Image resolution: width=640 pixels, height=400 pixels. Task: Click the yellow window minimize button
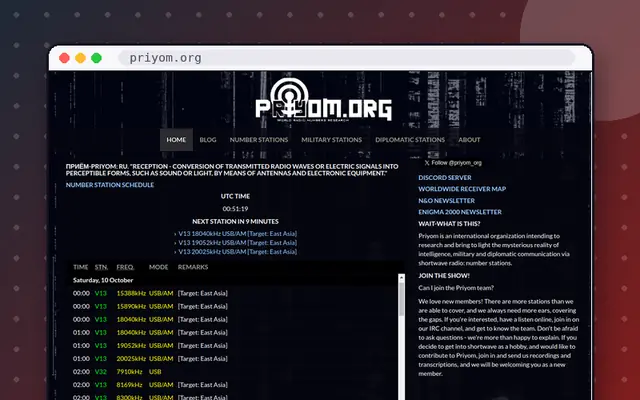click(80, 58)
